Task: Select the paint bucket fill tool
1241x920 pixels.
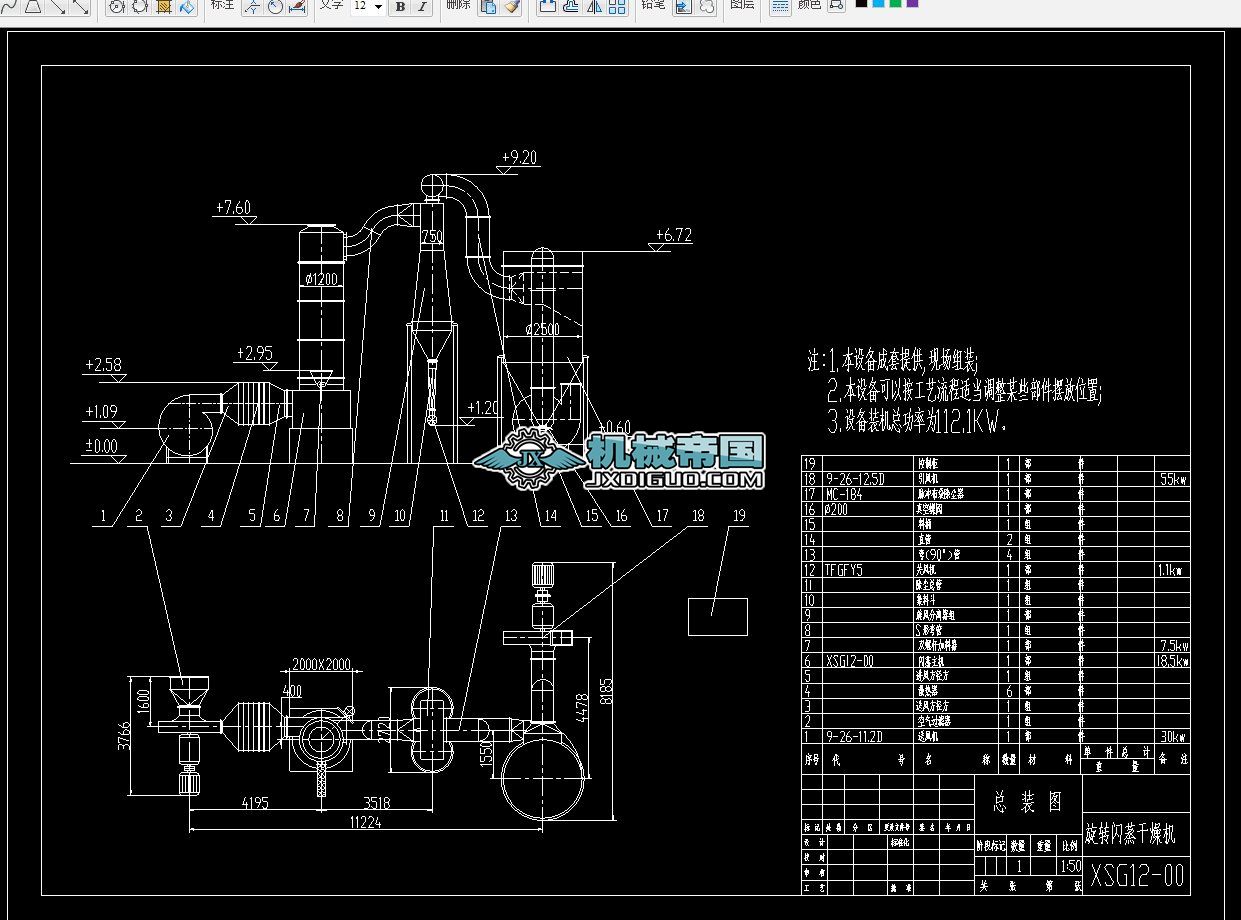Action: (187, 6)
